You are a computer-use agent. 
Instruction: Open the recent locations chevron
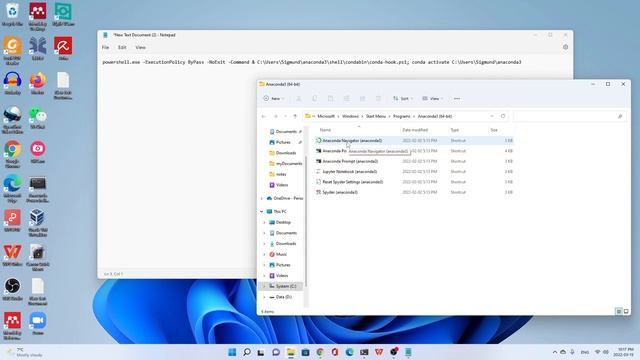[285, 116]
